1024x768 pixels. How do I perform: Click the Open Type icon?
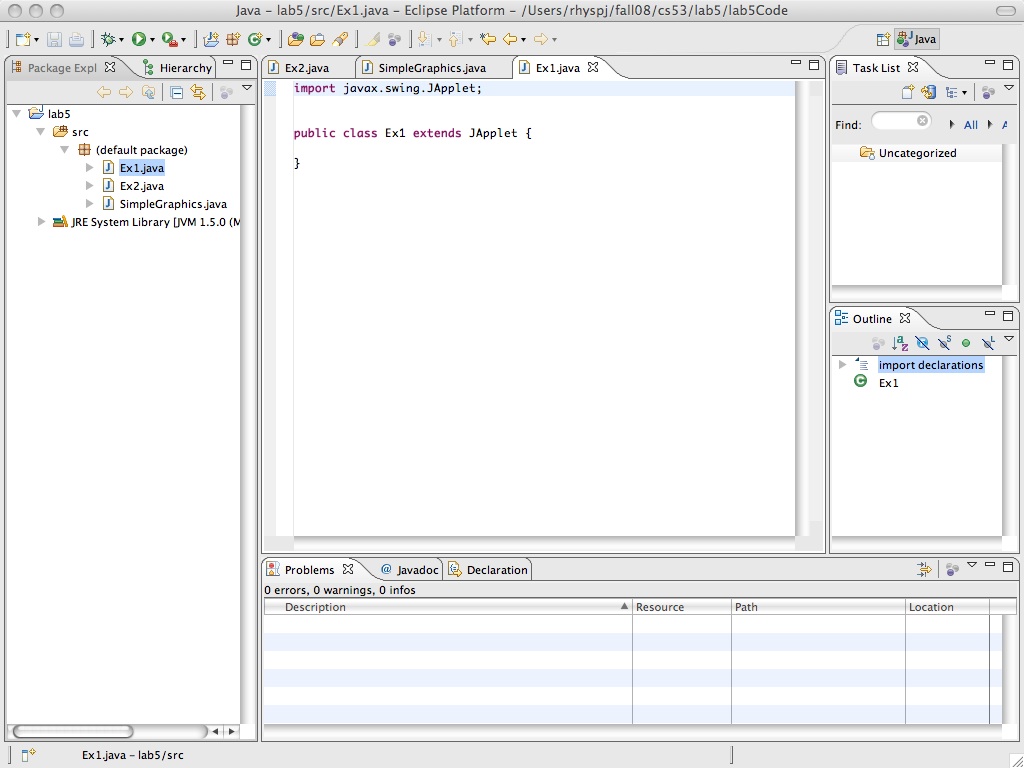coord(295,39)
